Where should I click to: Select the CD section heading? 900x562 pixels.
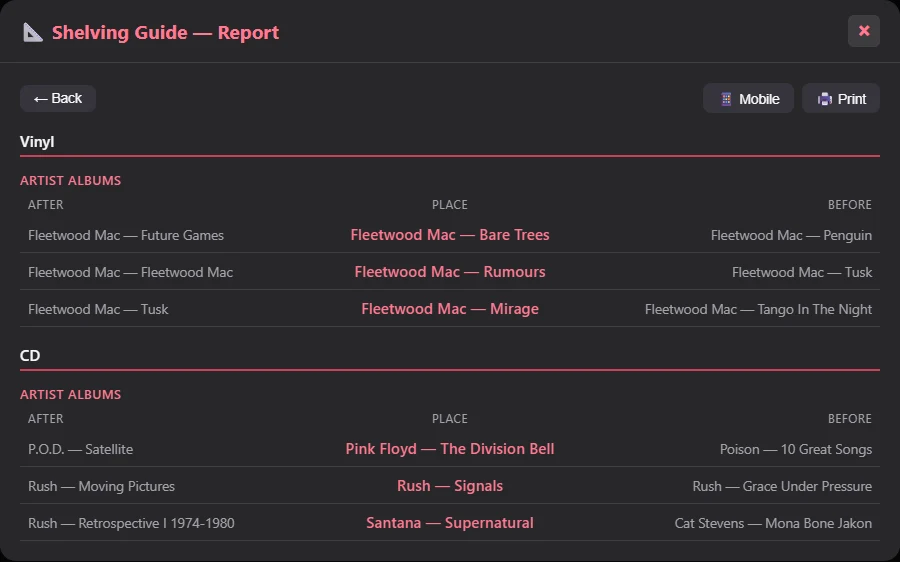tap(30, 356)
